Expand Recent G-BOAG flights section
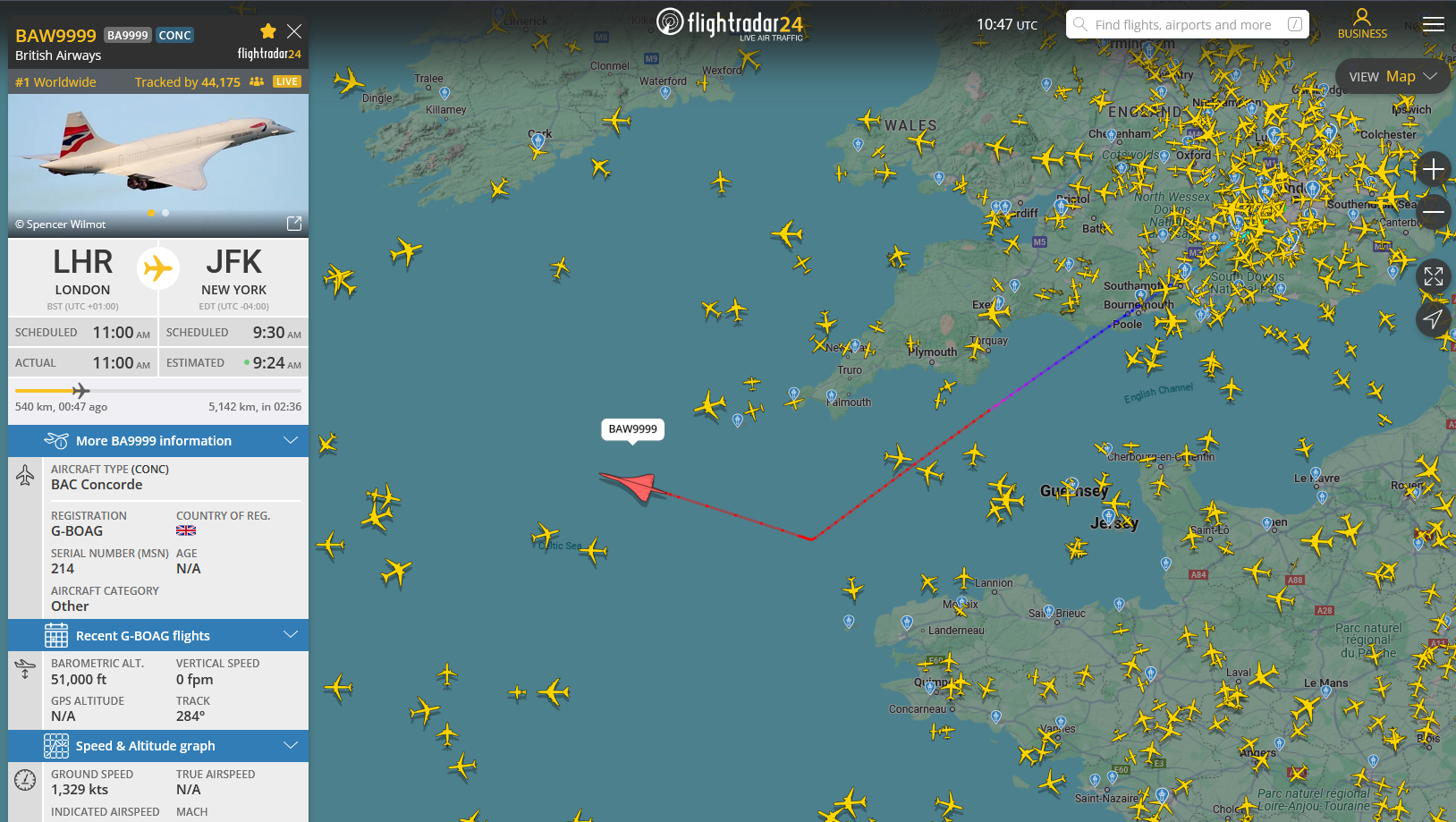Image resolution: width=1456 pixels, height=822 pixels. (x=158, y=636)
